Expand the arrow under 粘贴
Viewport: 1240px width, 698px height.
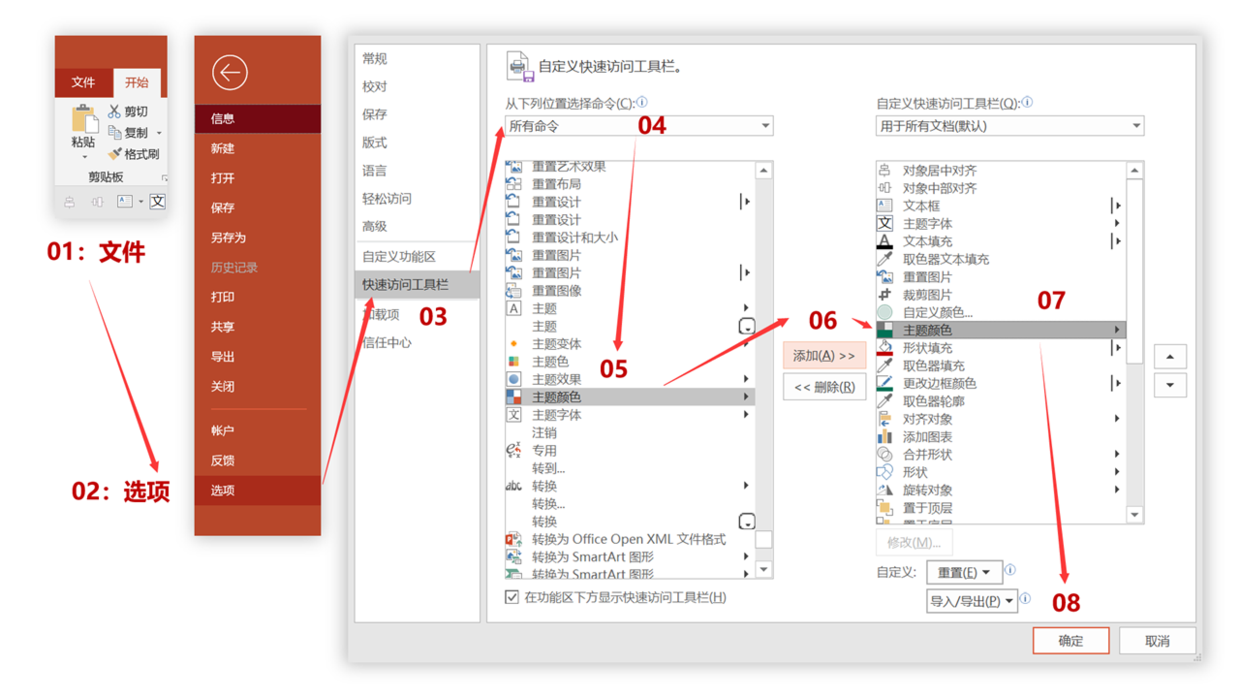(84, 157)
